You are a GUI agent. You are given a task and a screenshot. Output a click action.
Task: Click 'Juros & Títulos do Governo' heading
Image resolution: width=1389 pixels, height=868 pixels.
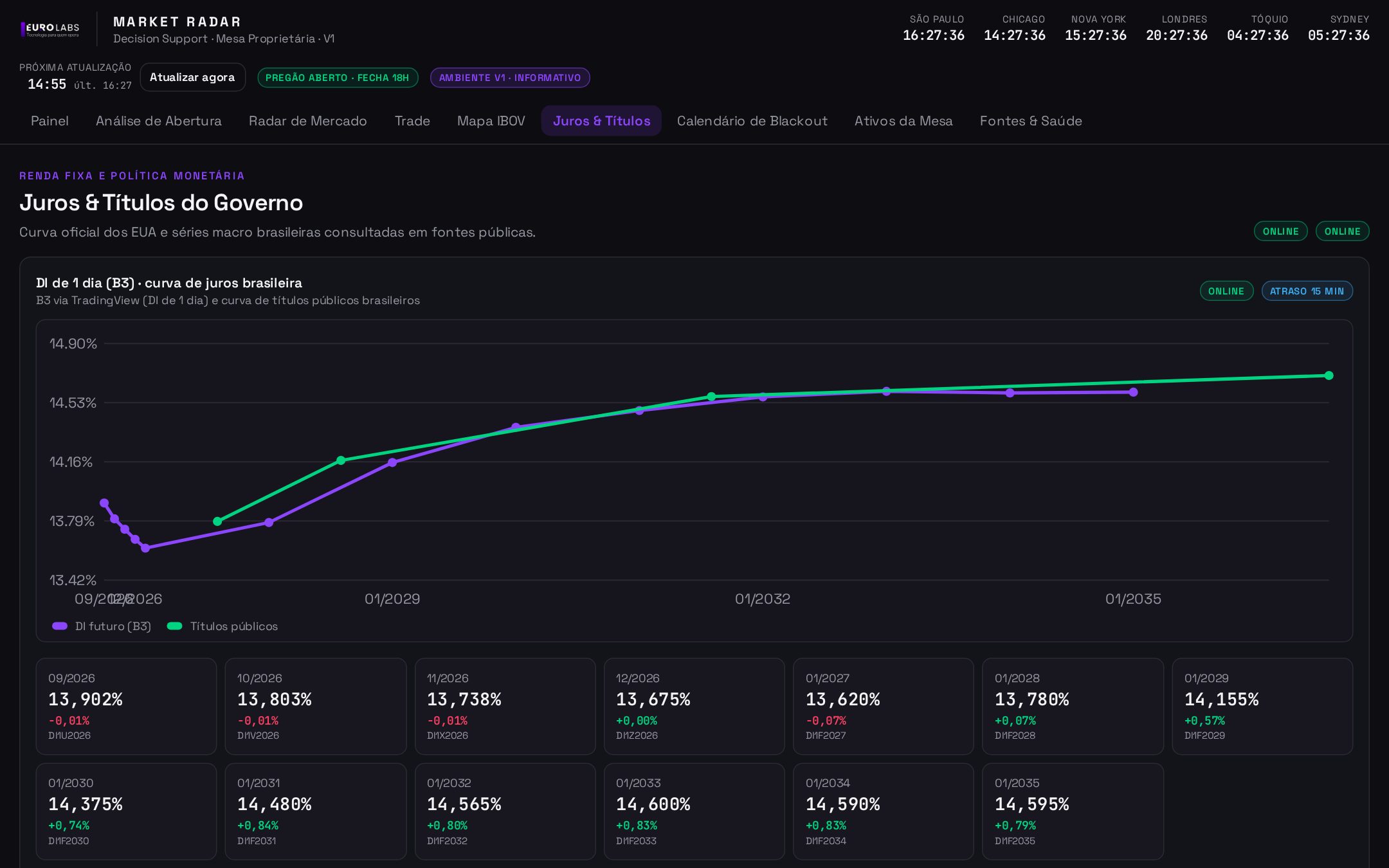click(161, 203)
